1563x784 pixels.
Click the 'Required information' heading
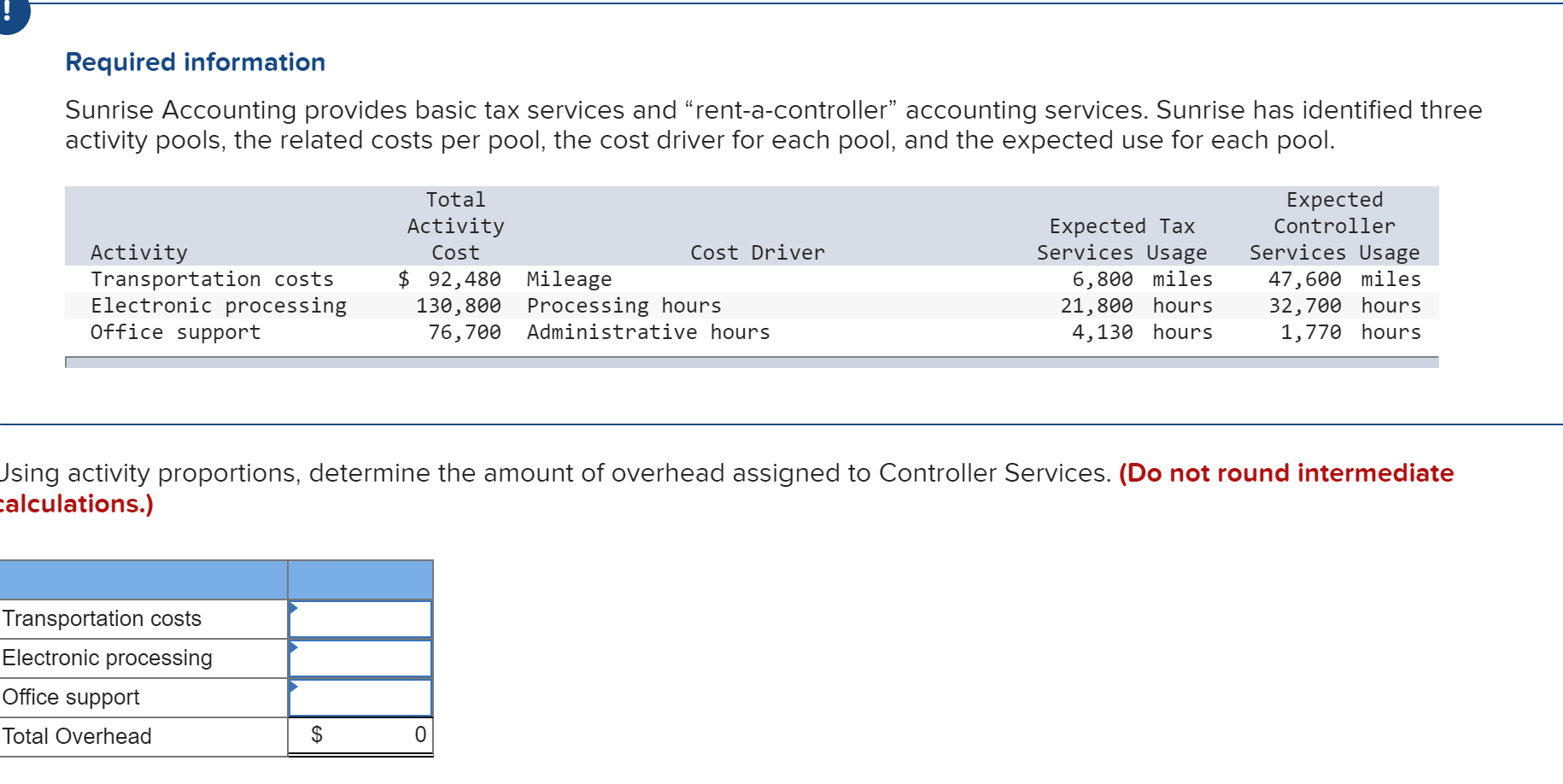196,62
